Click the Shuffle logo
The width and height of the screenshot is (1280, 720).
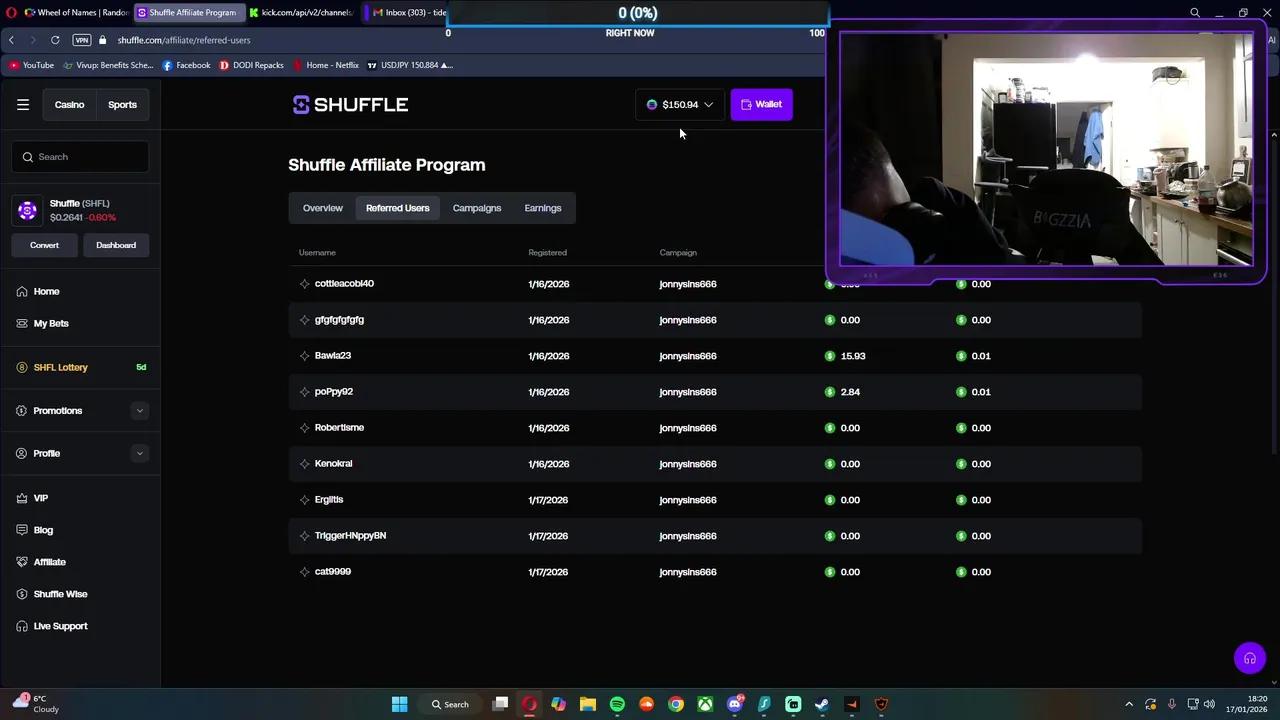click(350, 104)
